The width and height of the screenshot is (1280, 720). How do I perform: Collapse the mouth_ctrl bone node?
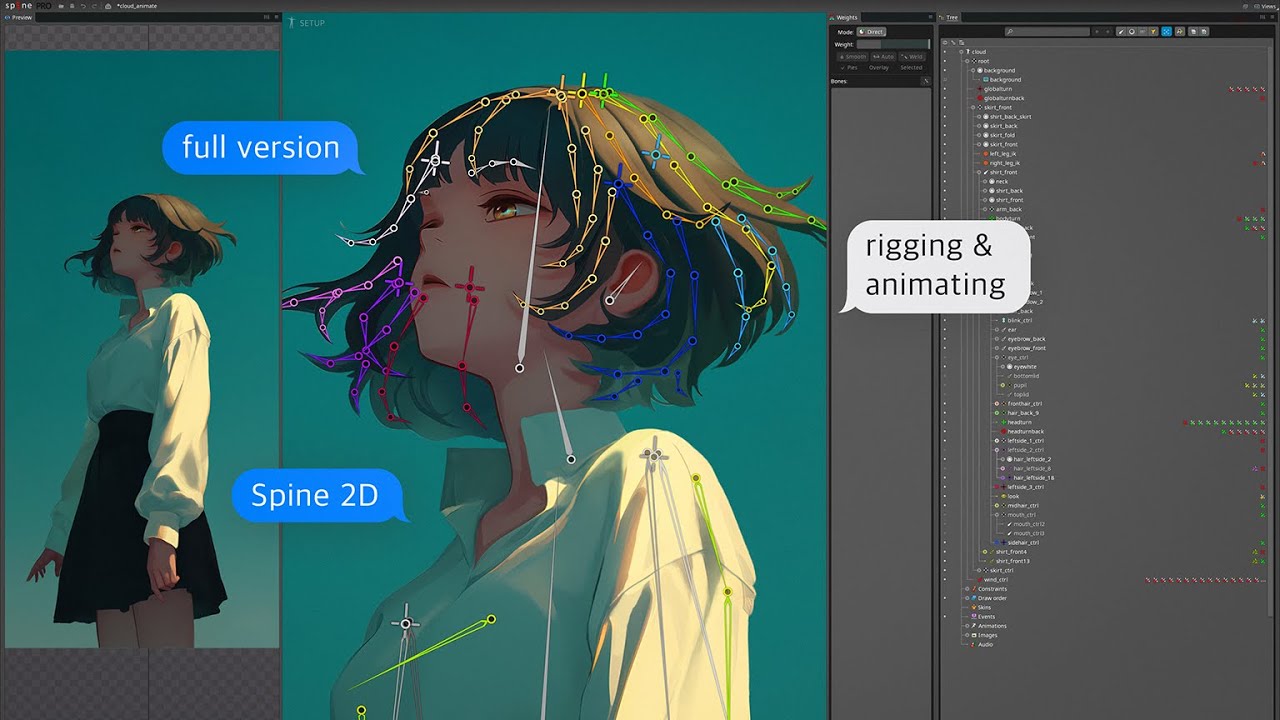[997, 515]
